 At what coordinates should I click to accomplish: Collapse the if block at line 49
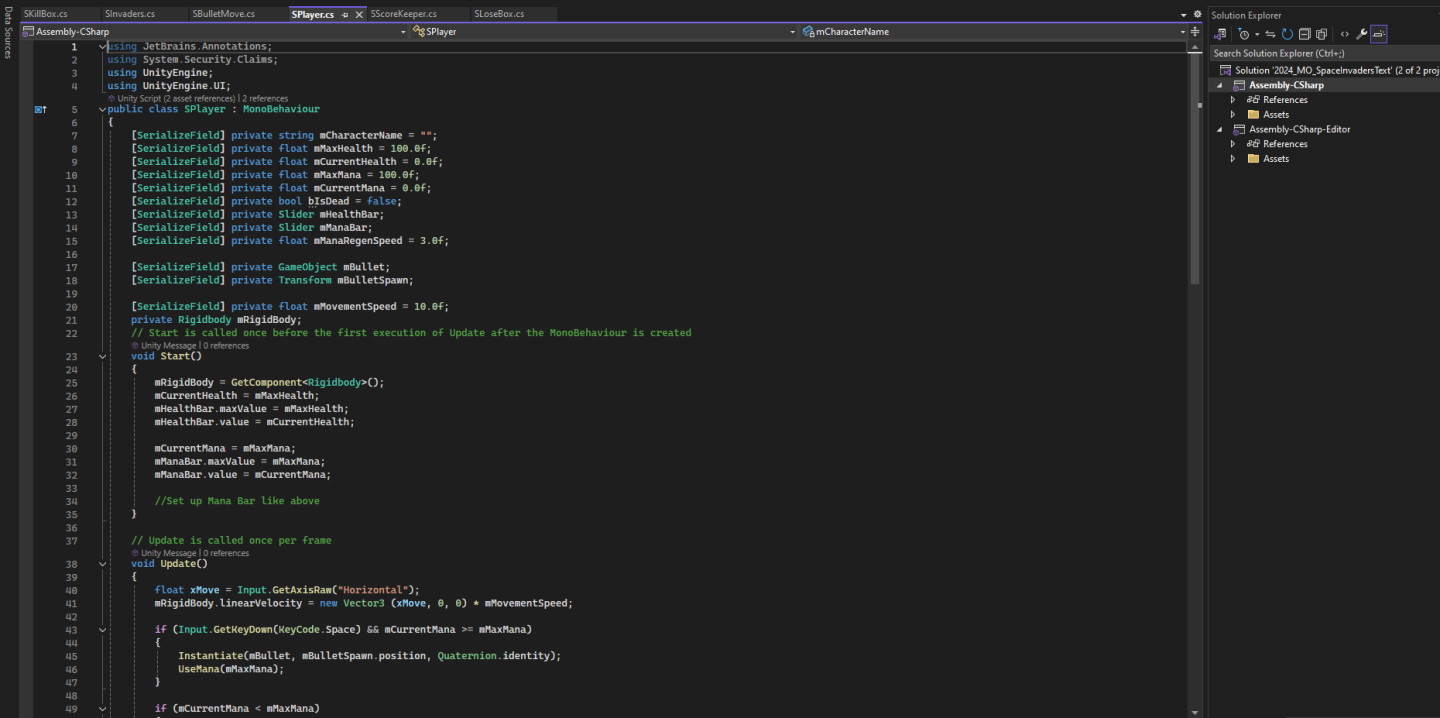[103, 708]
